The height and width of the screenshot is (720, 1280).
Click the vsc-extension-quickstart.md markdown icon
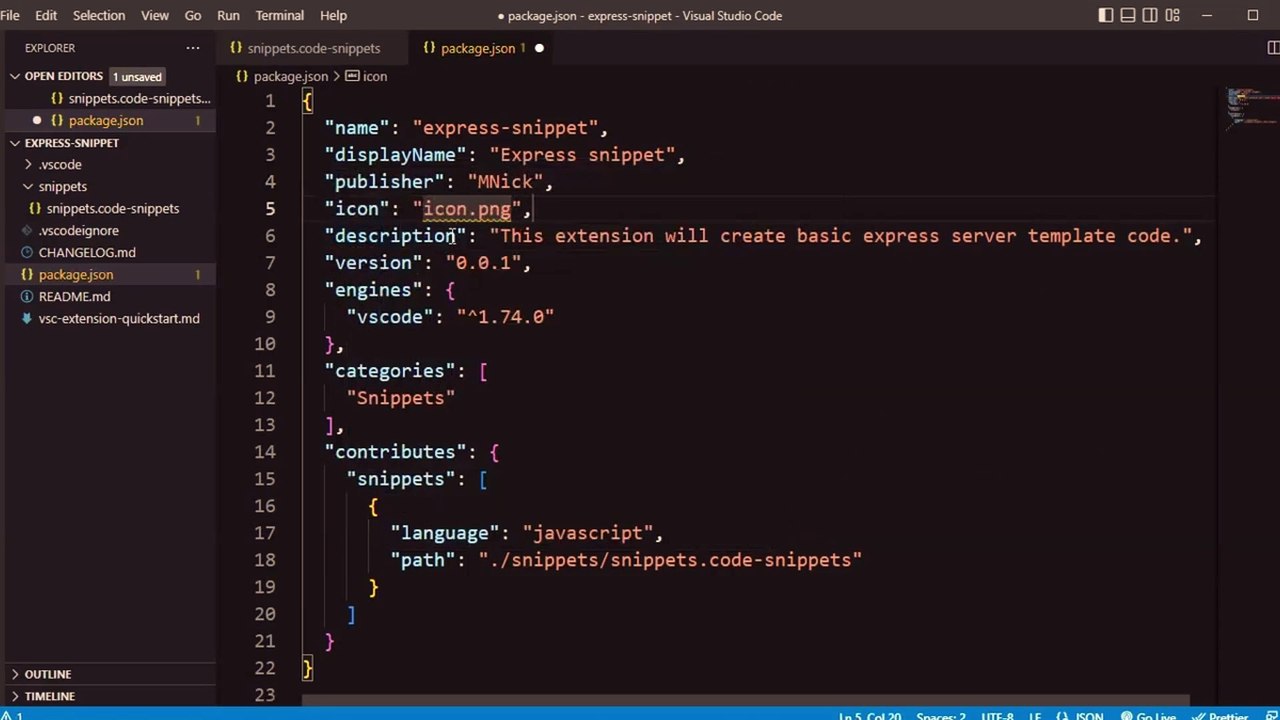(x=27, y=318)
